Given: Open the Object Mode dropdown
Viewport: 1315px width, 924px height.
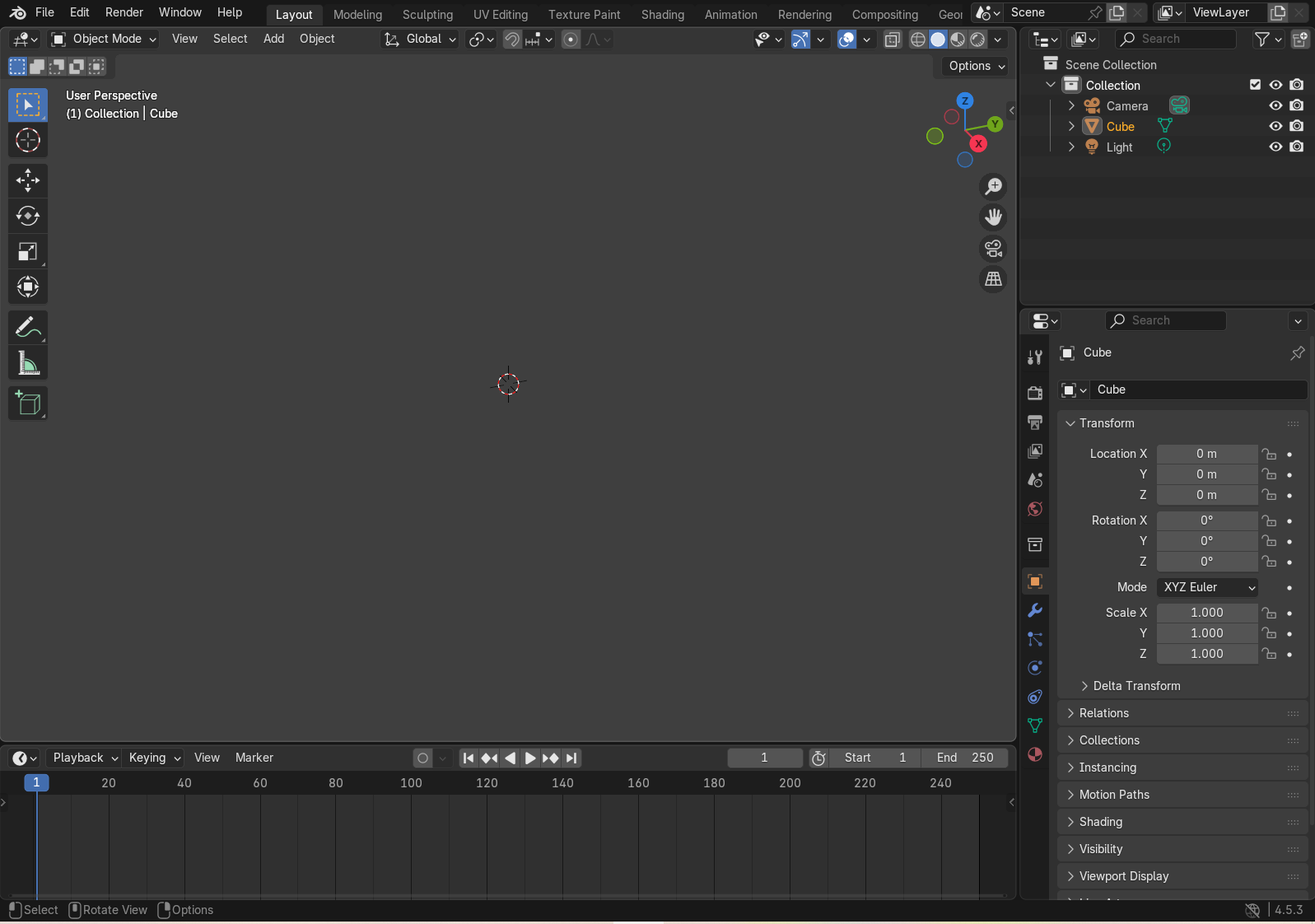Looking at the screenshot, I should pyautogui.click(x=104, y=39).
